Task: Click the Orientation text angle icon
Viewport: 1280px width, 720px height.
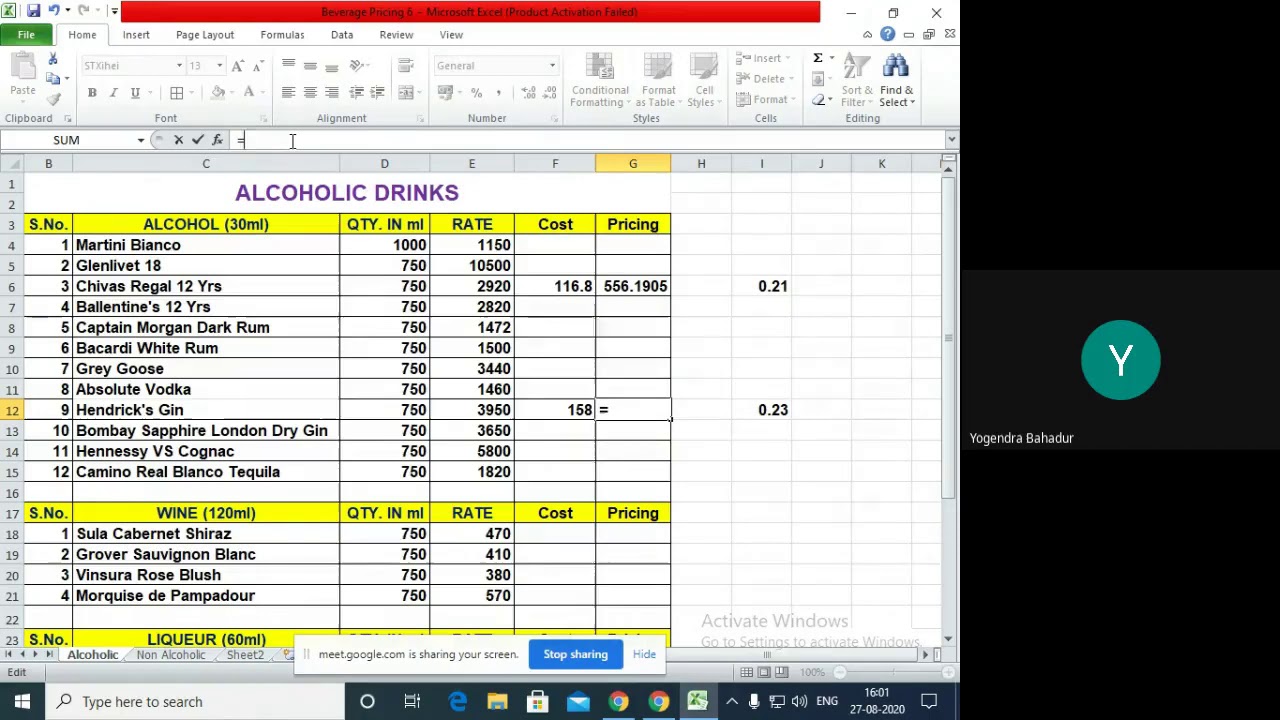Action: (358, 66)
